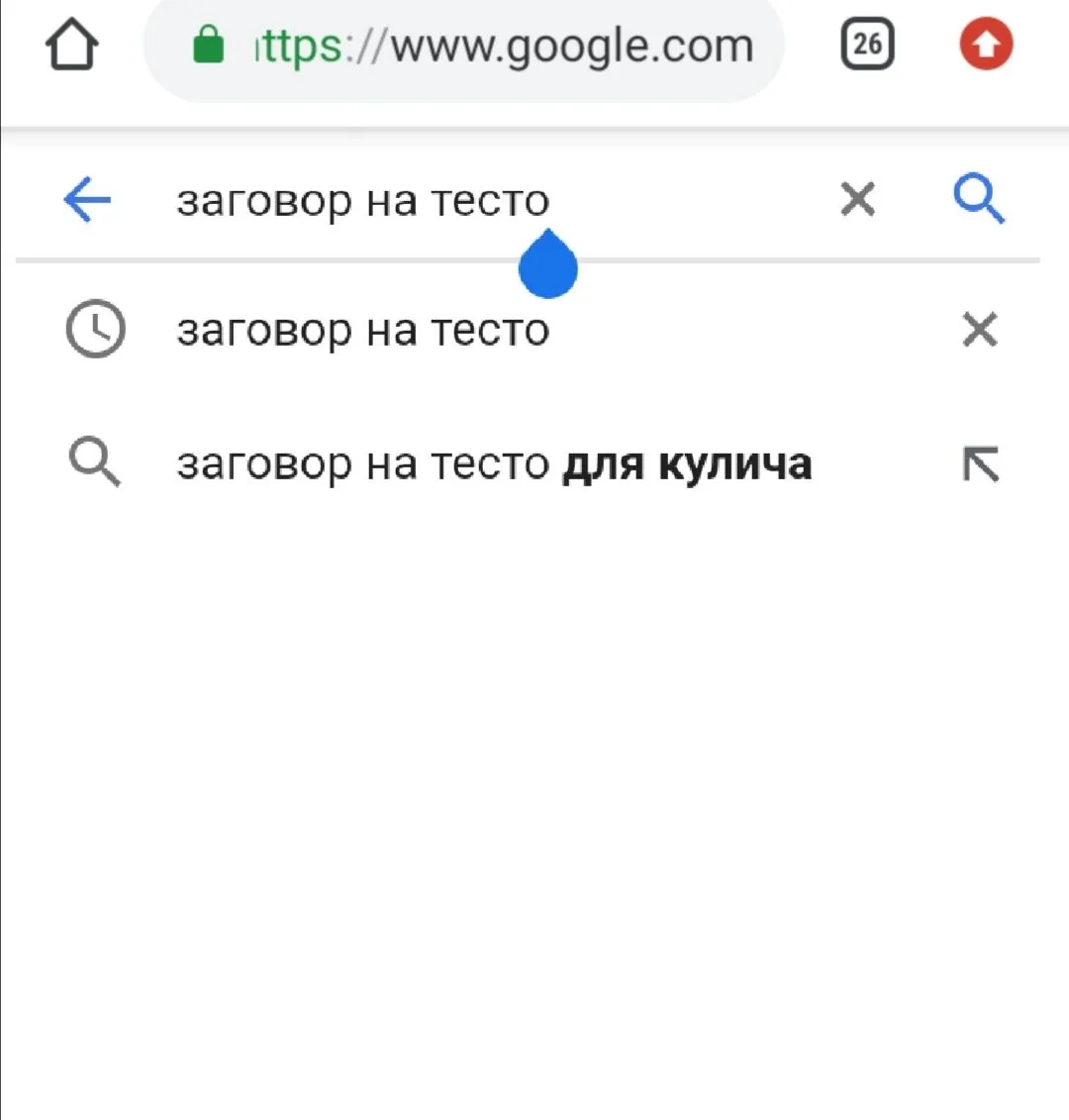Tap the blank area below suggestions

tap(534, 792)
